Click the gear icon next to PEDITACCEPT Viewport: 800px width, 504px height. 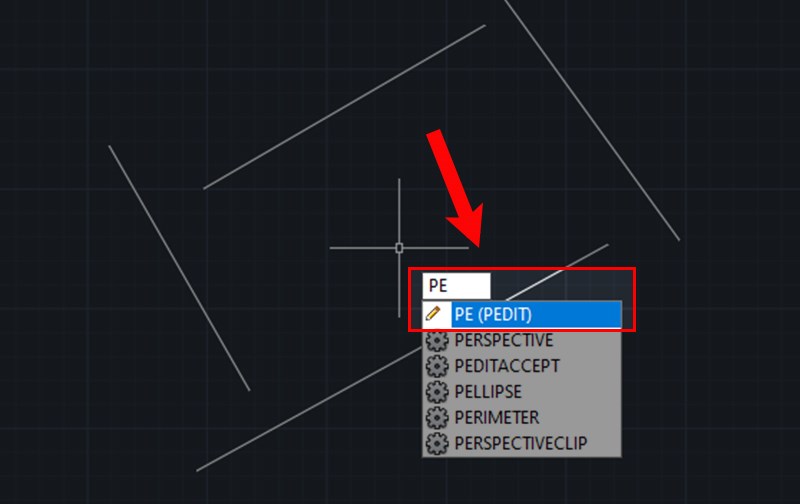437,366
